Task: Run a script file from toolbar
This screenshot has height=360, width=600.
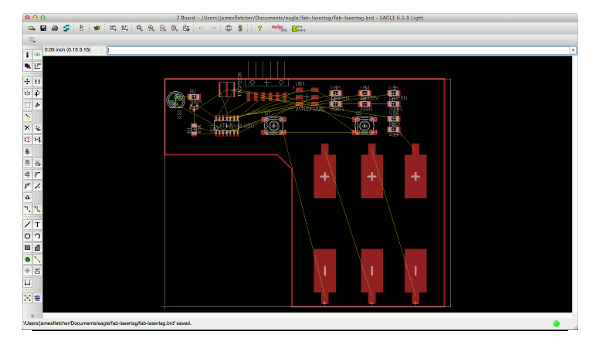Action: [113, 28]
